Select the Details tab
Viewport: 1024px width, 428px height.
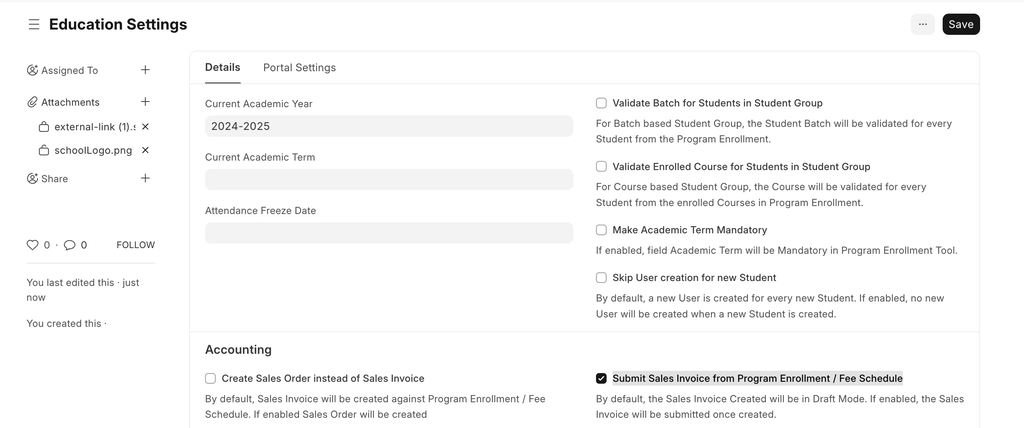click(x=222, y=68)
